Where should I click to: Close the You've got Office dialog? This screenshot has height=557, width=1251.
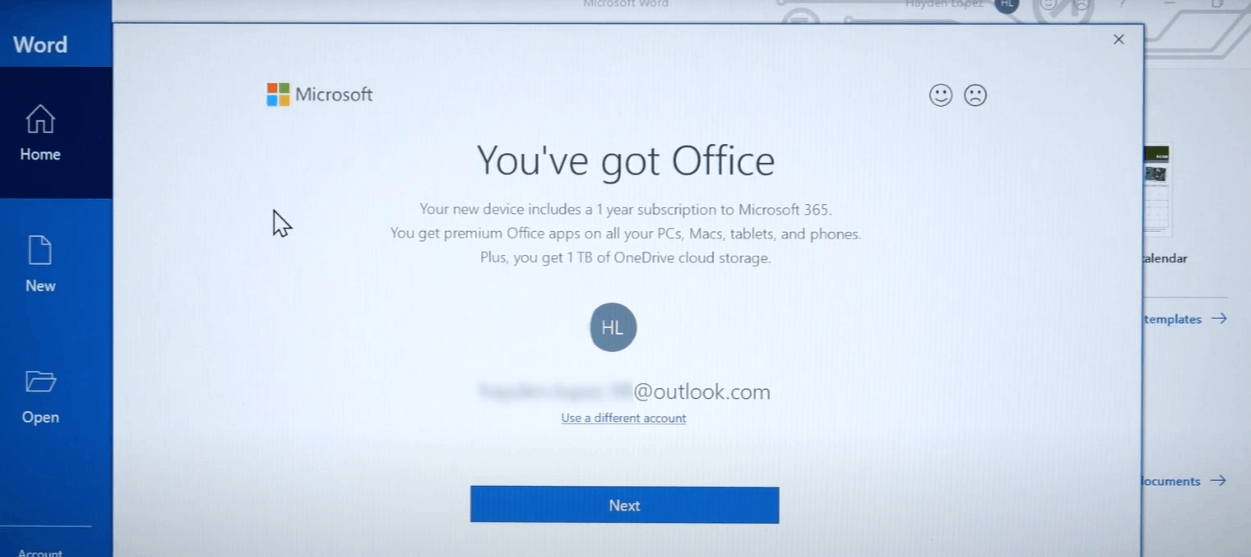[1118, 40]
